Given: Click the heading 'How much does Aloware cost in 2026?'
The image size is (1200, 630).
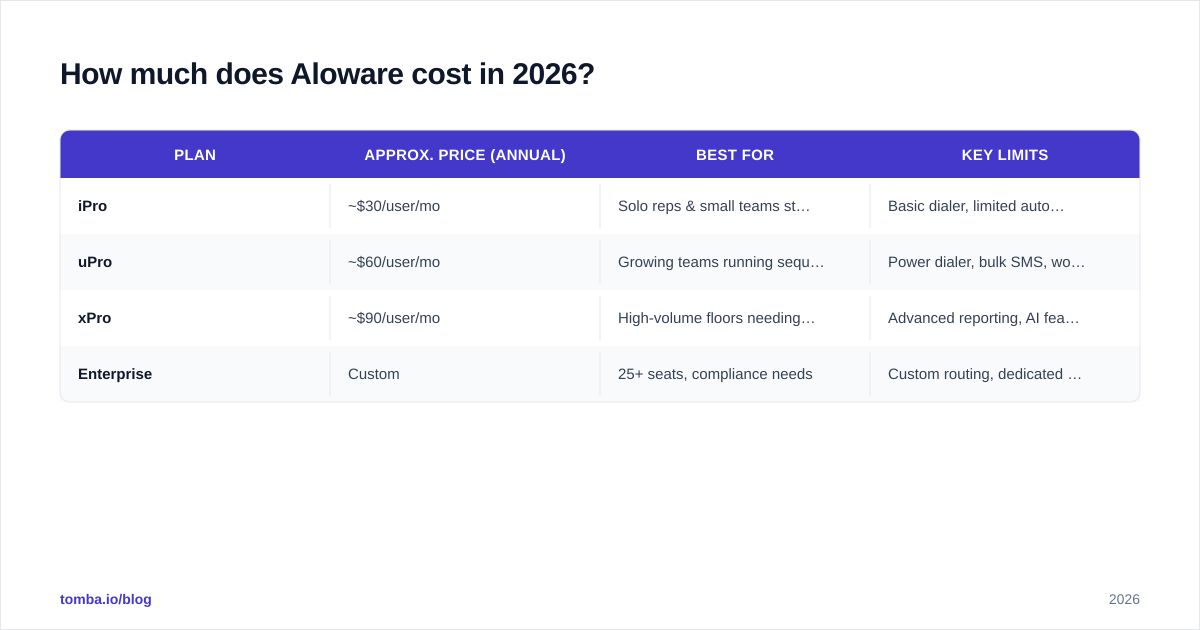Looking at the screenshot, I should (327, 74).
